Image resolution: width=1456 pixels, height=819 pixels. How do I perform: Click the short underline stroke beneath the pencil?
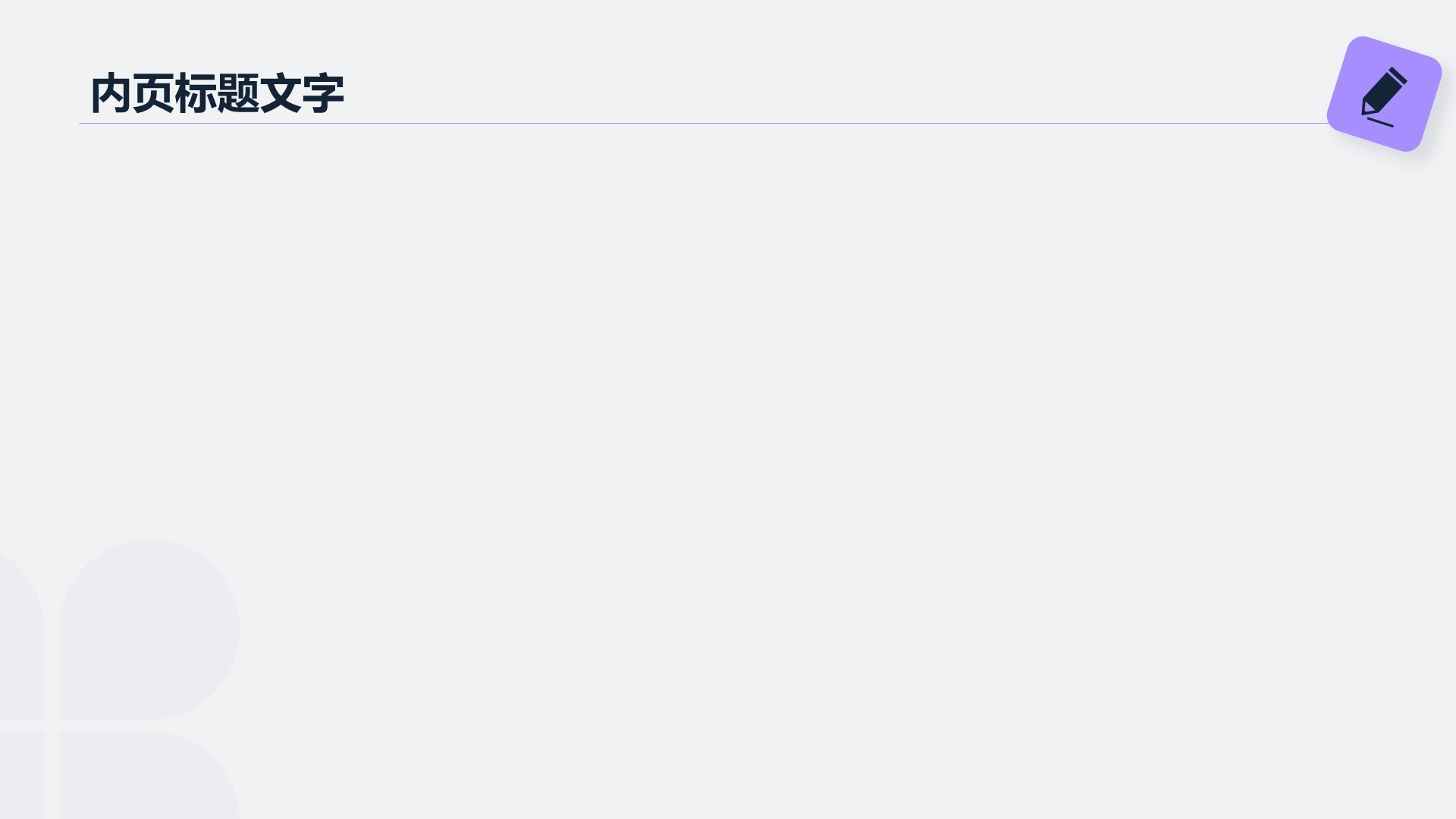(x=1380, y=122)
